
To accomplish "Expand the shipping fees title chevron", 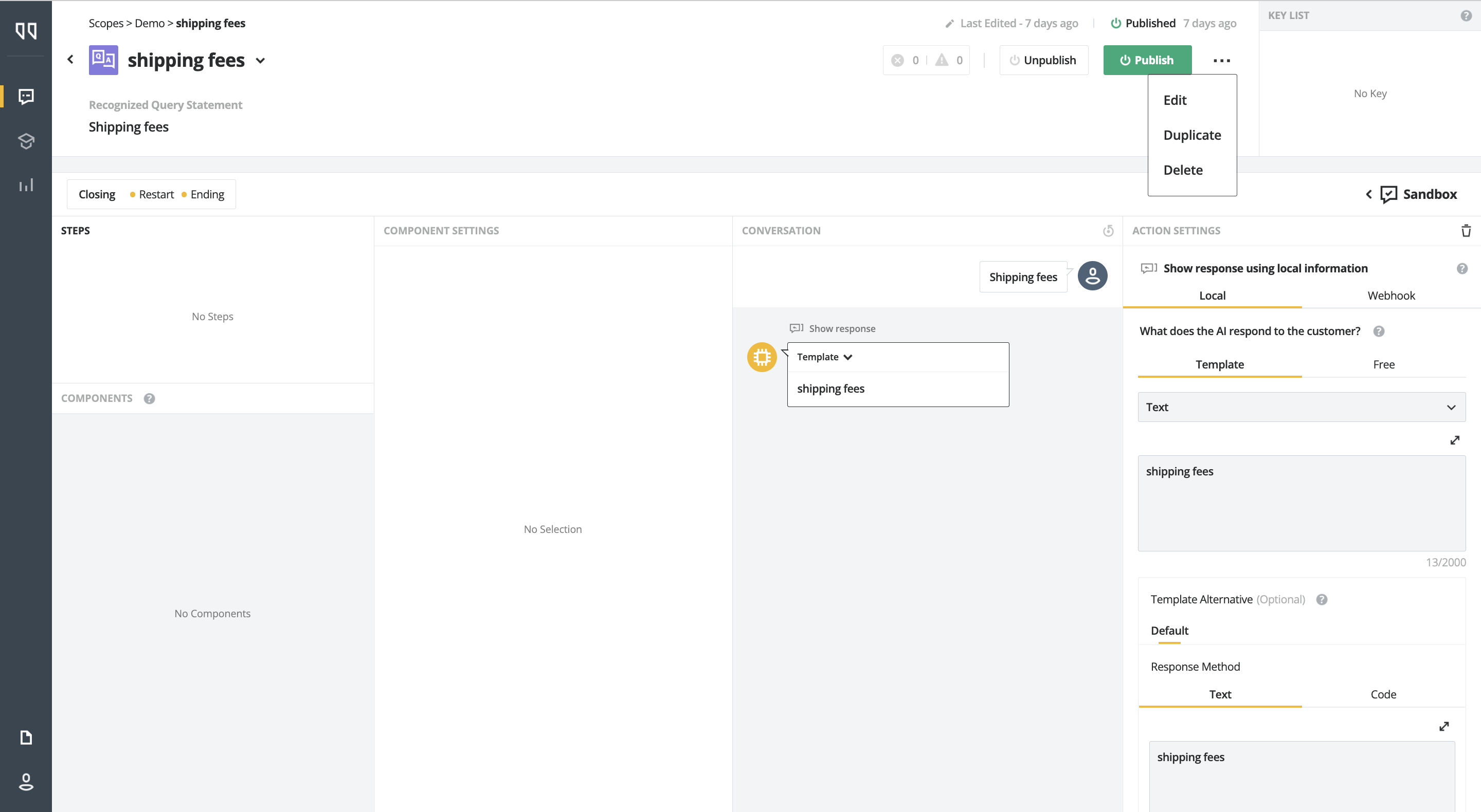I will [260, 60].
